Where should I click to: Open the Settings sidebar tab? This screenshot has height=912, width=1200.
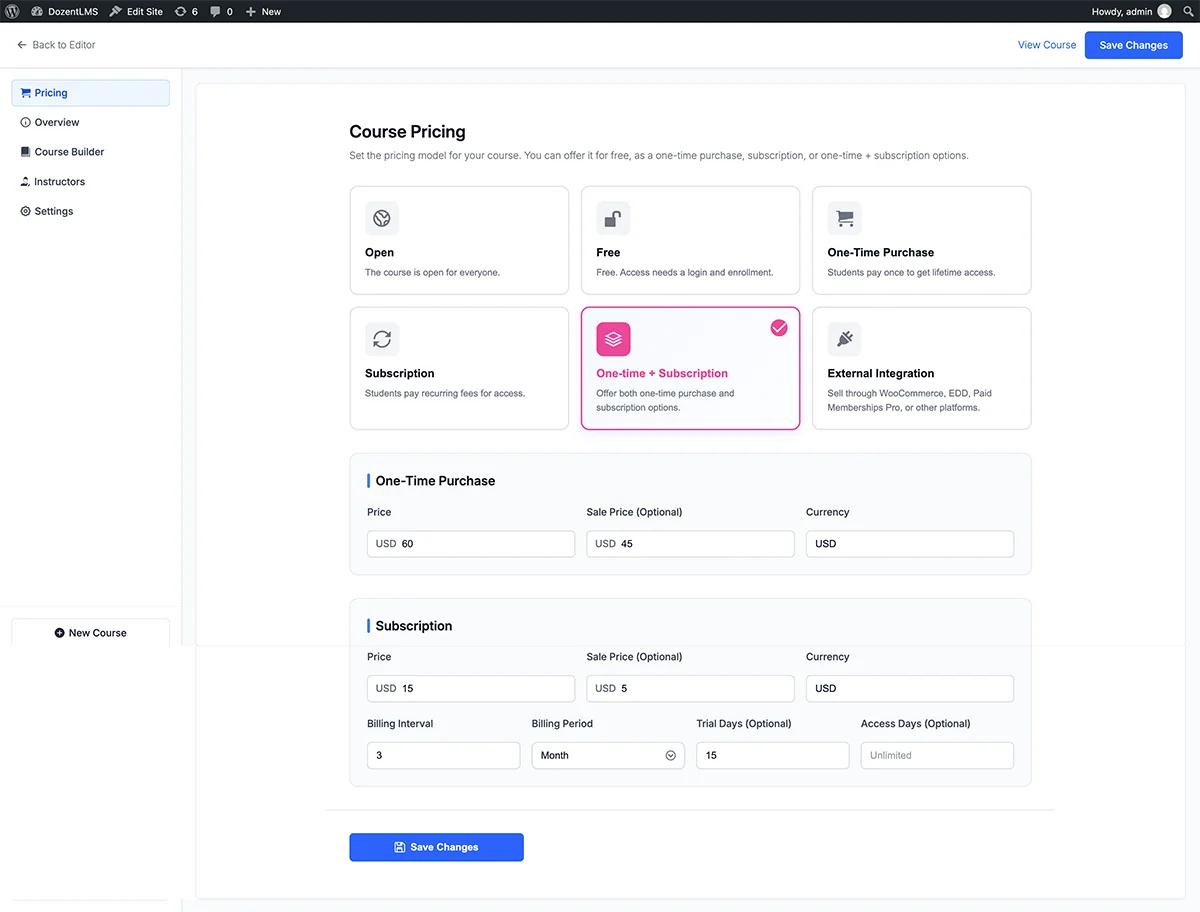pyautogui.click(x=90, y=211)
